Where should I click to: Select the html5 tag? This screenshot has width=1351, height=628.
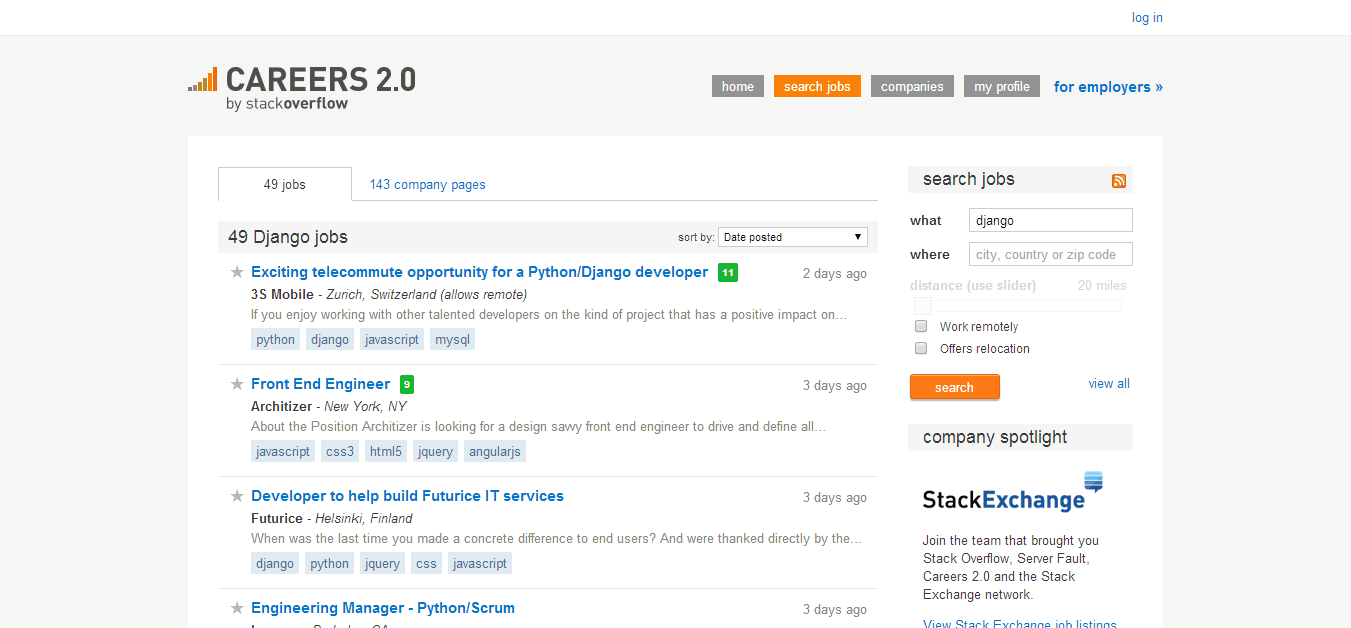[x=385, y=452]
